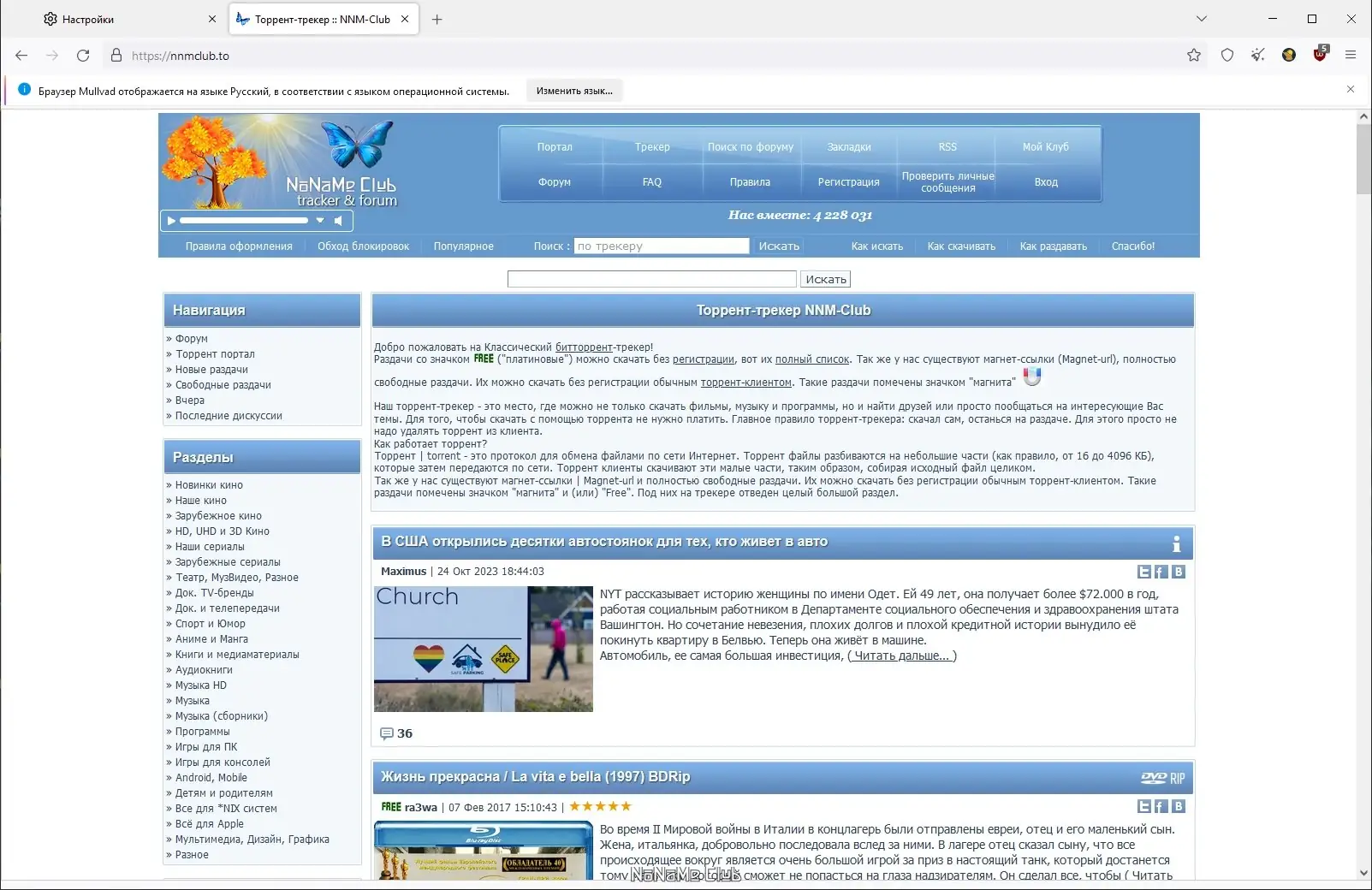Open the Форум menu item

555,182
